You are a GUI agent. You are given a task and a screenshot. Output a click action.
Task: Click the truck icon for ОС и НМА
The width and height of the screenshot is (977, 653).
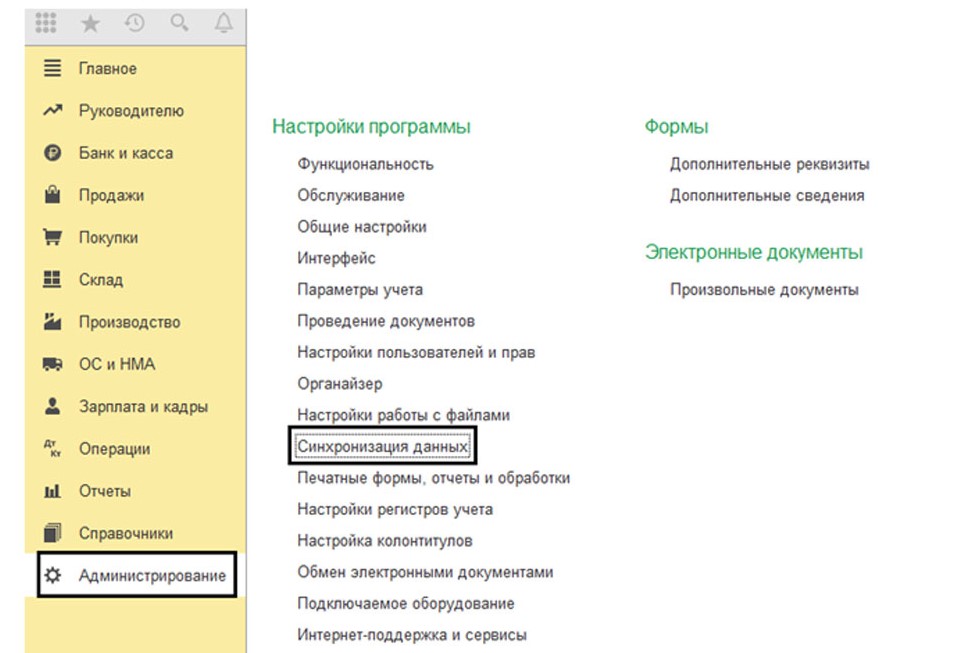(x=53, y=365)
